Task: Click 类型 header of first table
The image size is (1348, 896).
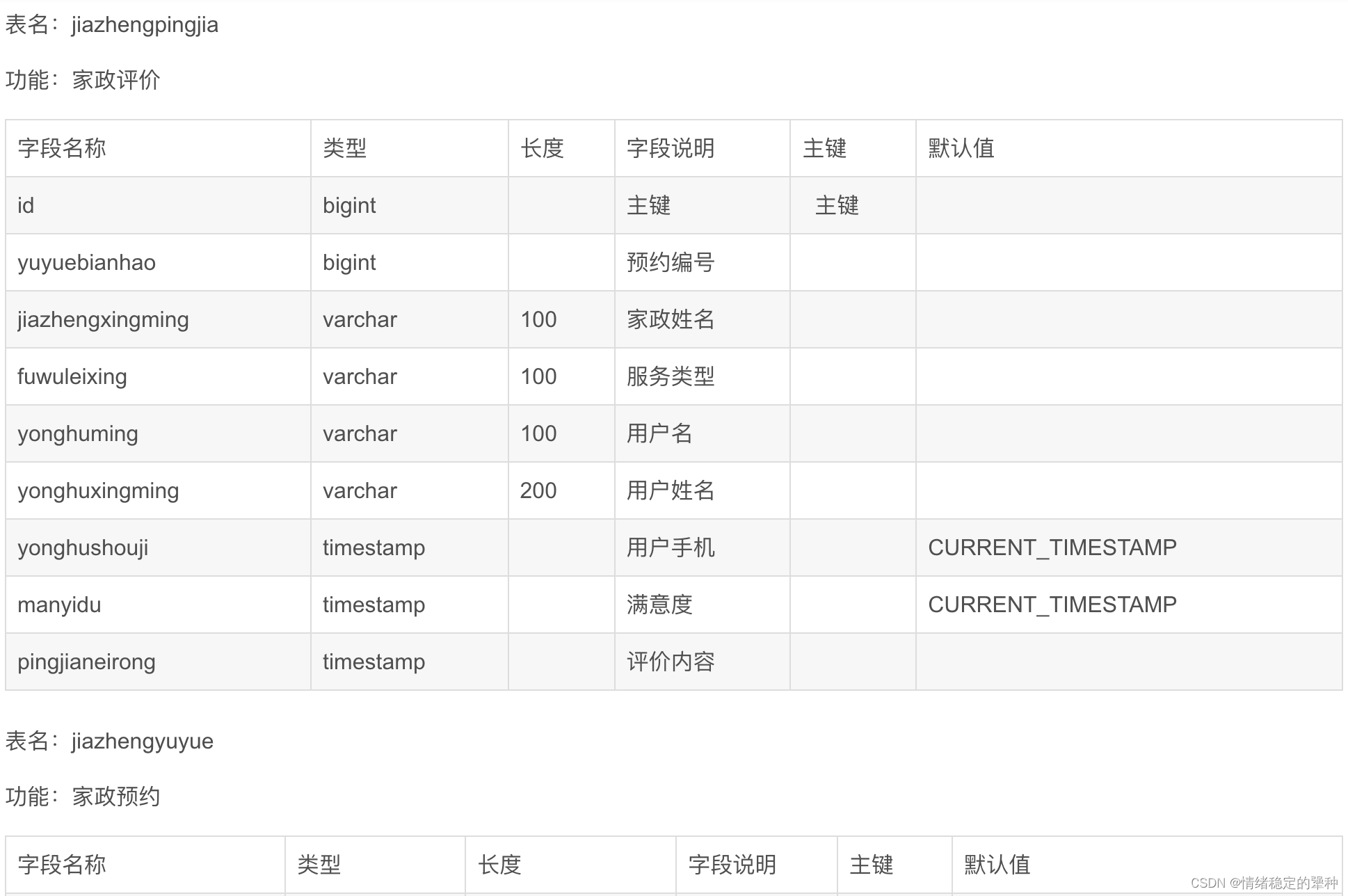Action: (344, 148)
